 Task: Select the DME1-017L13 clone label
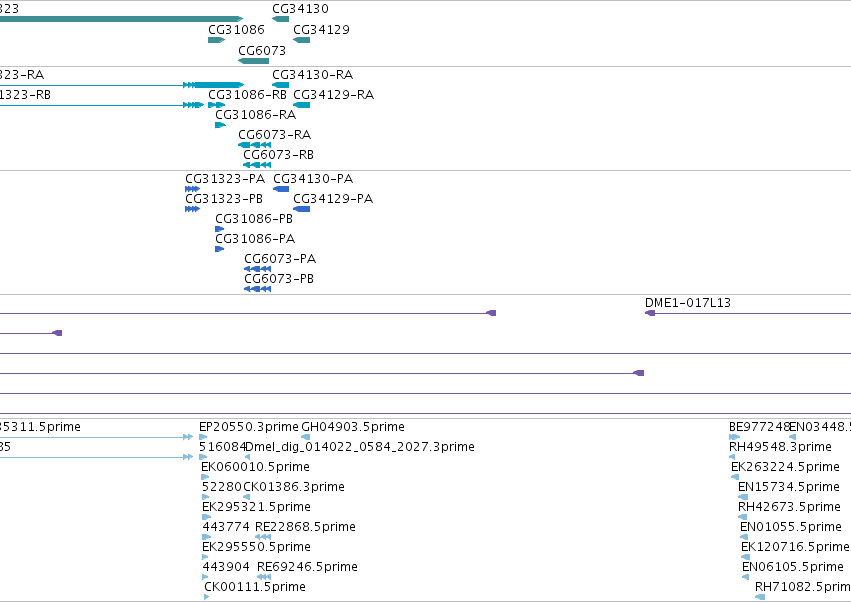pyautogui.click(x=688, y=302)
